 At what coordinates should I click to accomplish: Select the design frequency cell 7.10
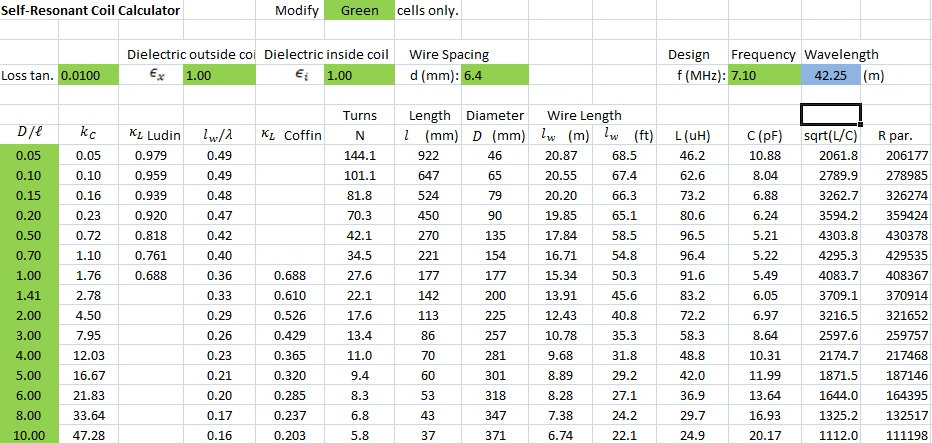click(763, 75)
